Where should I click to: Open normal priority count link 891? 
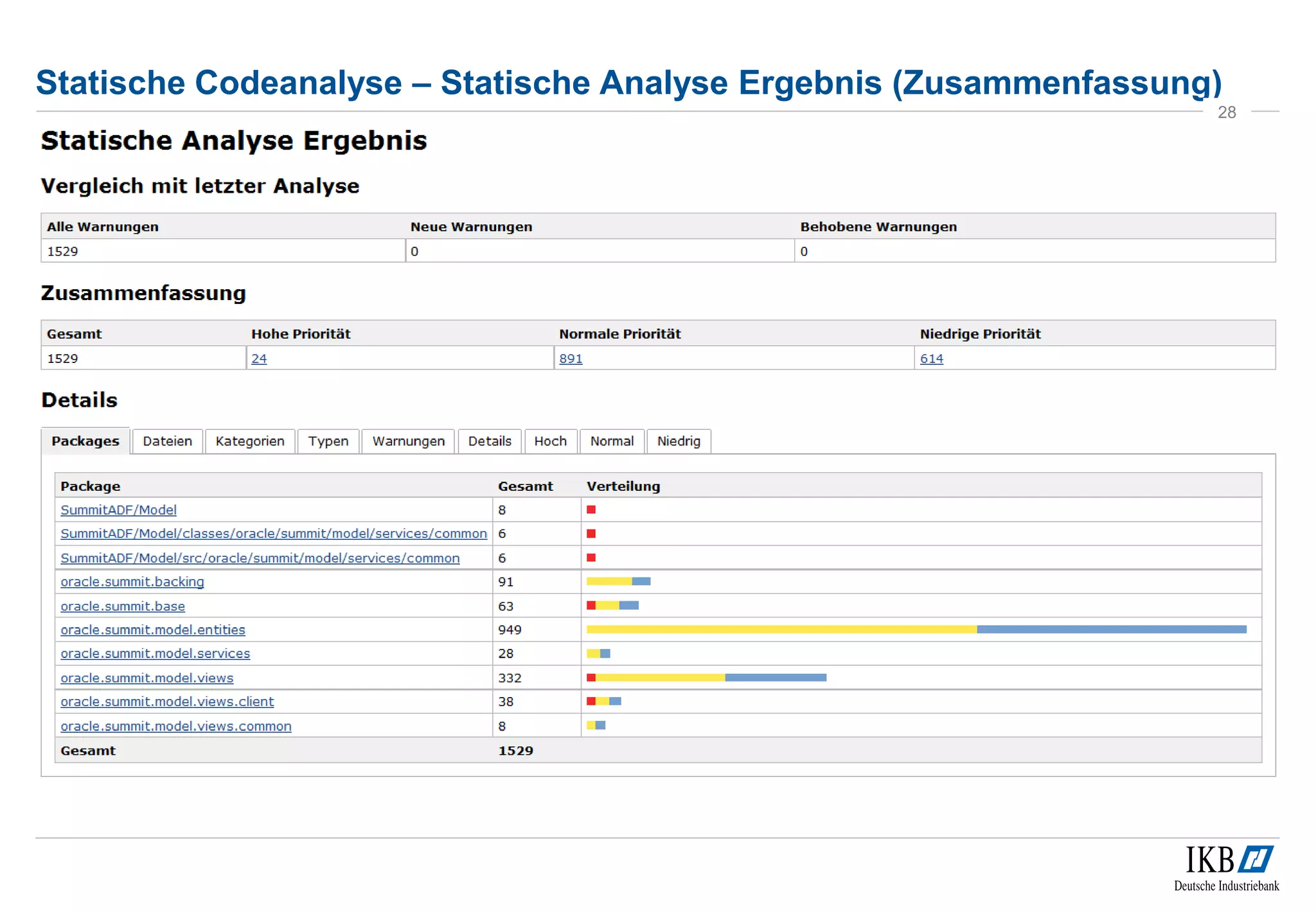tap(571, 358)
